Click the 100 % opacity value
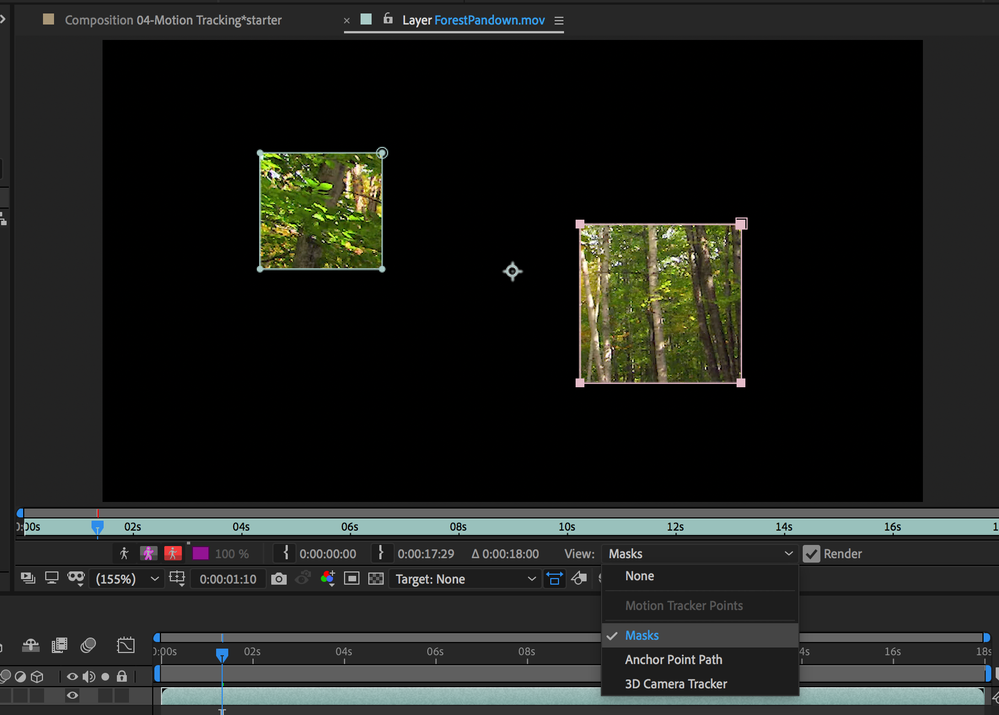Screen dimensions: 999x715 click(232, 554)
